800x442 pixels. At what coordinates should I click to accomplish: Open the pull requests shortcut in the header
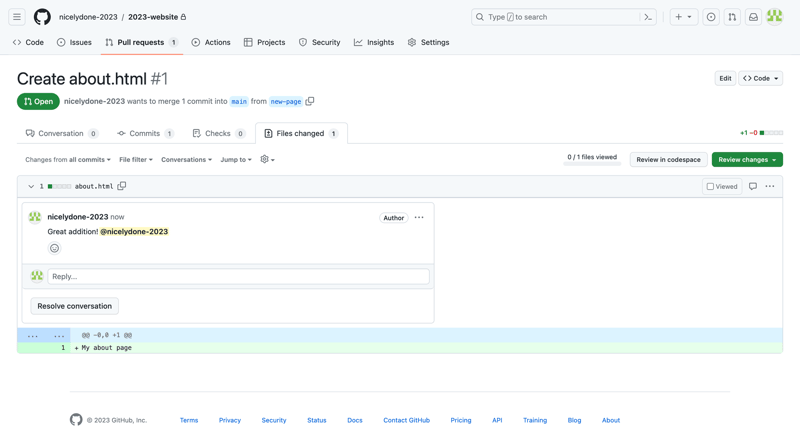[x=732, y=17]
